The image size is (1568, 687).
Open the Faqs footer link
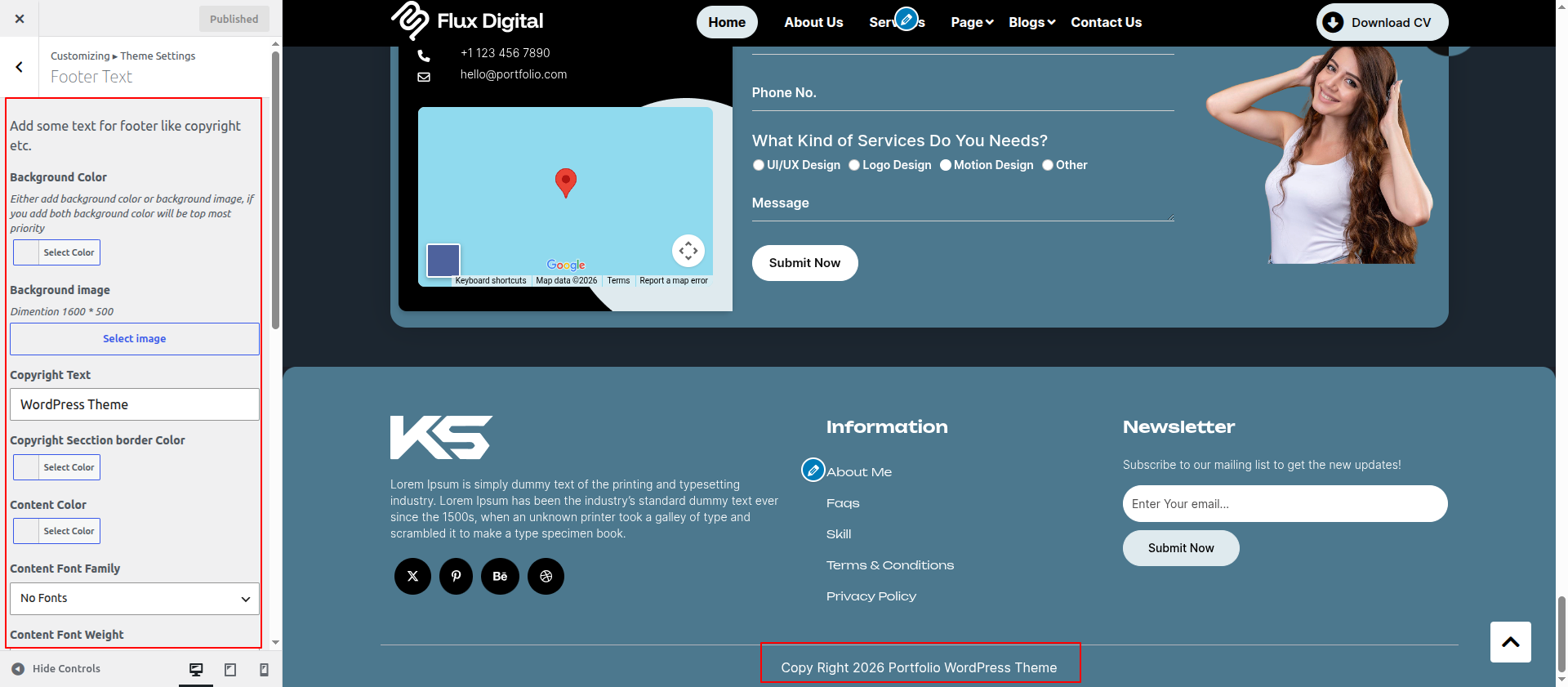click(x=843, y=503)
